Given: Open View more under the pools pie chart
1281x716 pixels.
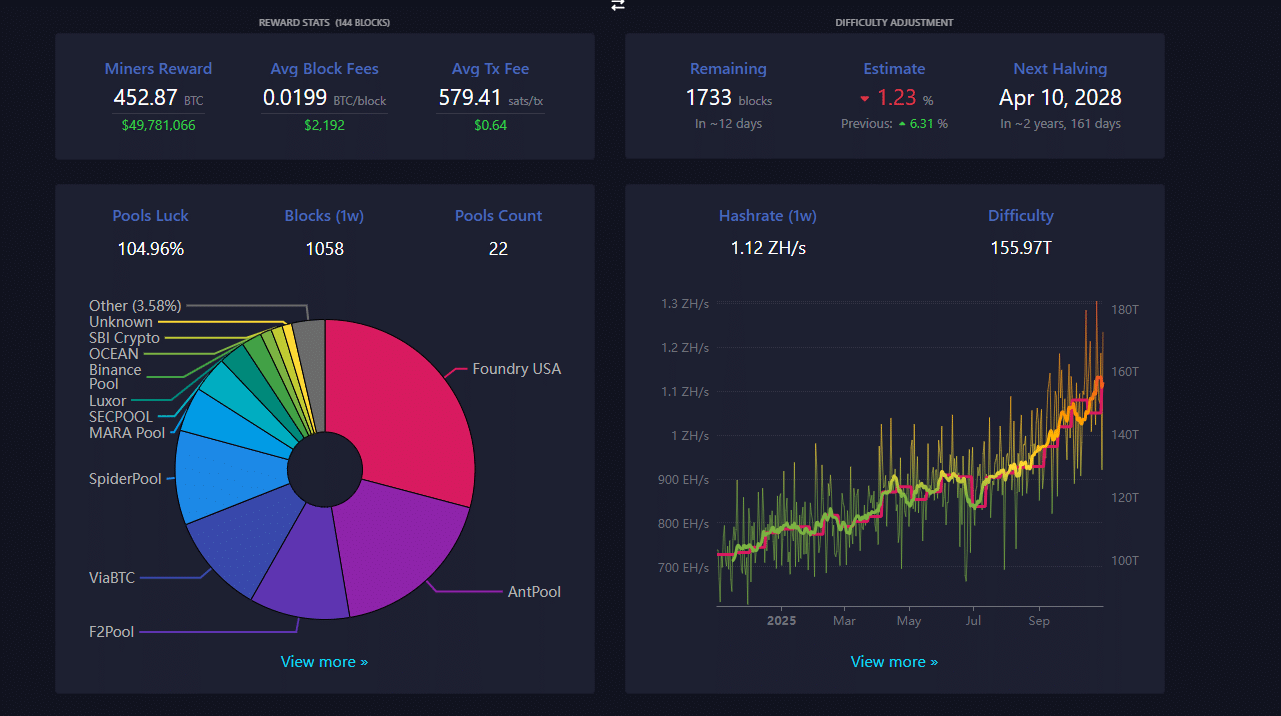Looking at the screenshot, I should [x=324, y=661].
